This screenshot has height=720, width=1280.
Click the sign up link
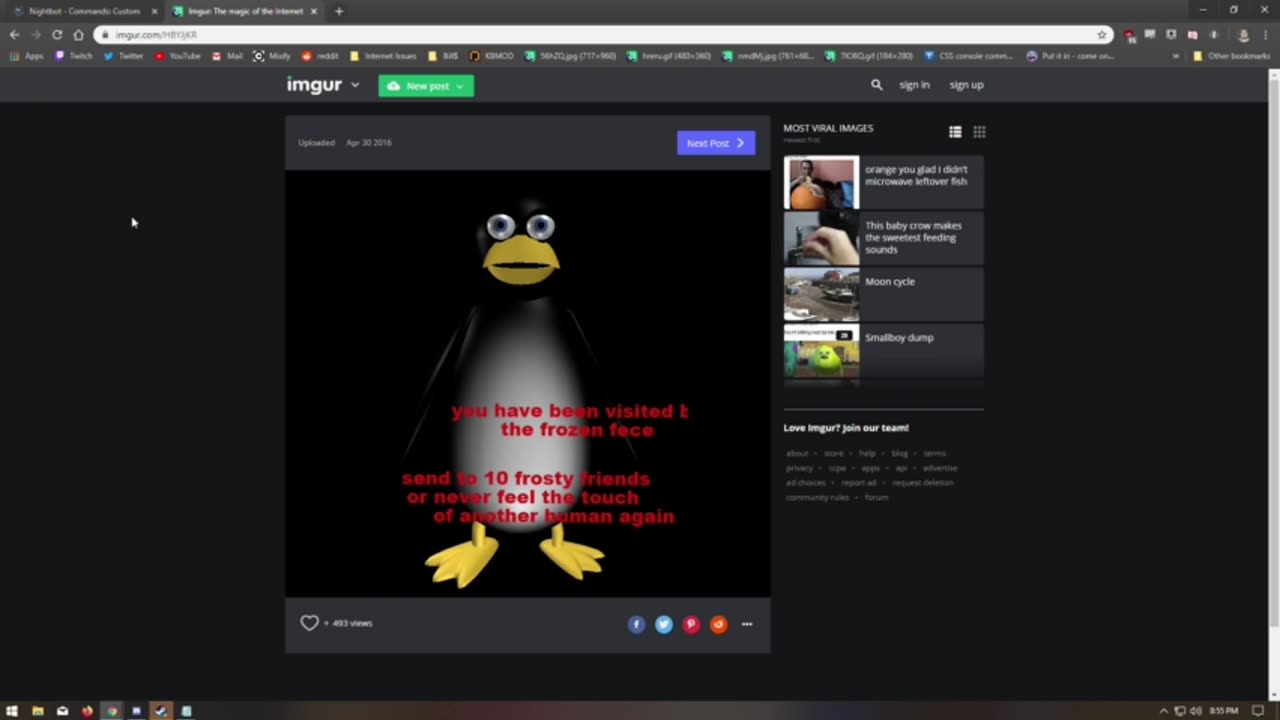966,85
